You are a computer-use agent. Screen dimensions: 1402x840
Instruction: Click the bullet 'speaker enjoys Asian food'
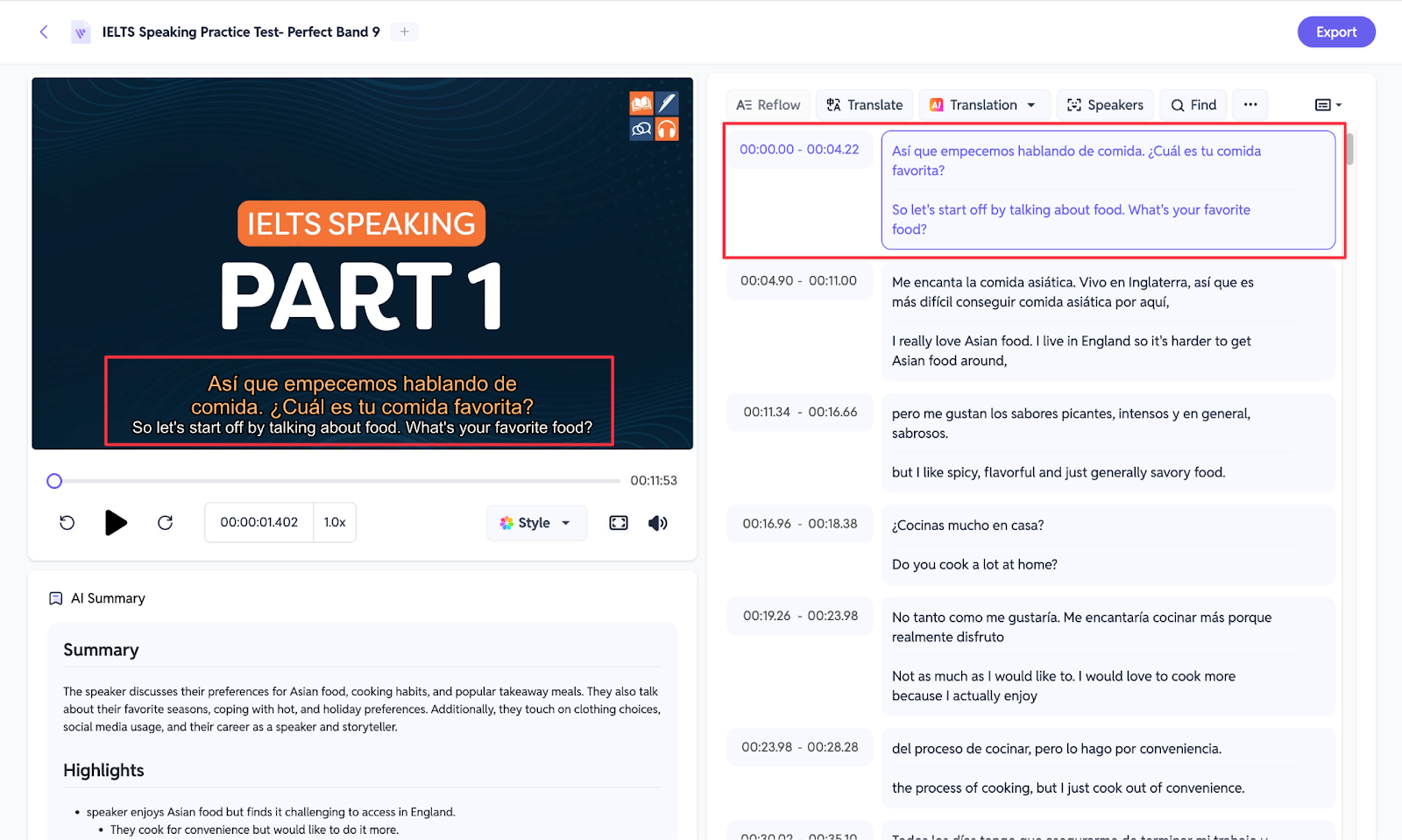click(x=271, y=812)
